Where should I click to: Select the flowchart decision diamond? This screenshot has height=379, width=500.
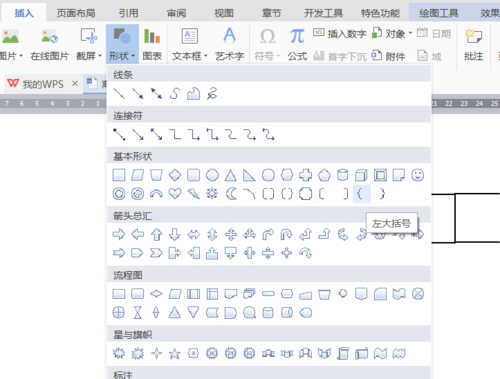coord(156,294)
